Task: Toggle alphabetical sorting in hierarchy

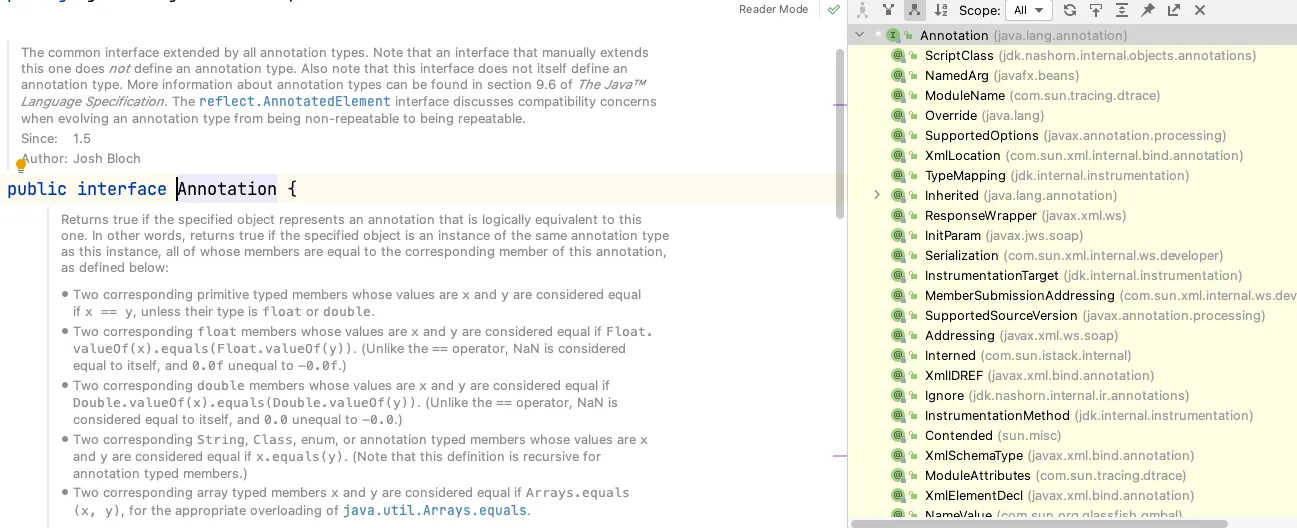Action: point(940,10)
